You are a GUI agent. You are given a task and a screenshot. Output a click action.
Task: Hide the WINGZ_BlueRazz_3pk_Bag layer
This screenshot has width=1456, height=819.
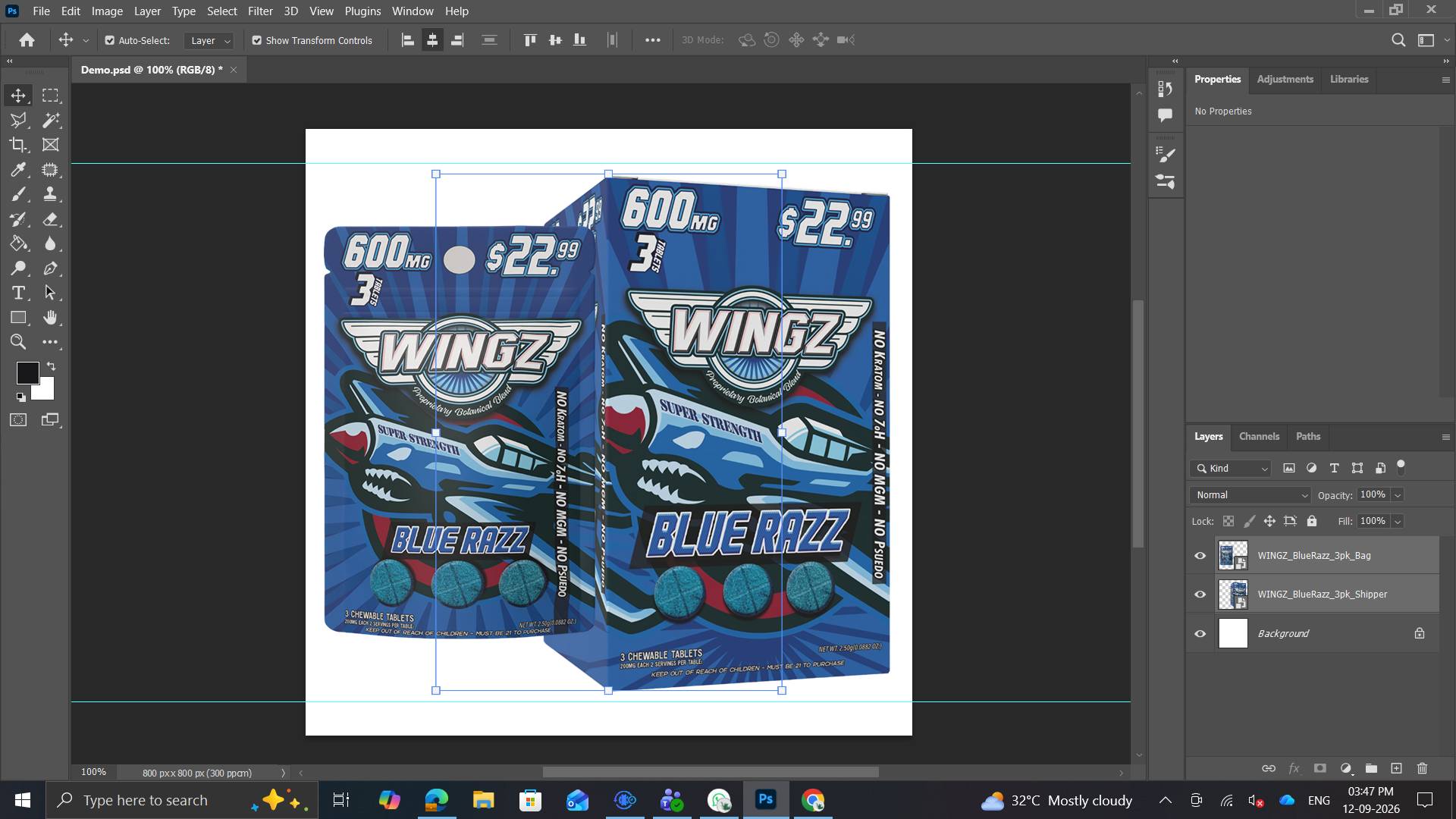(1200, 556)
